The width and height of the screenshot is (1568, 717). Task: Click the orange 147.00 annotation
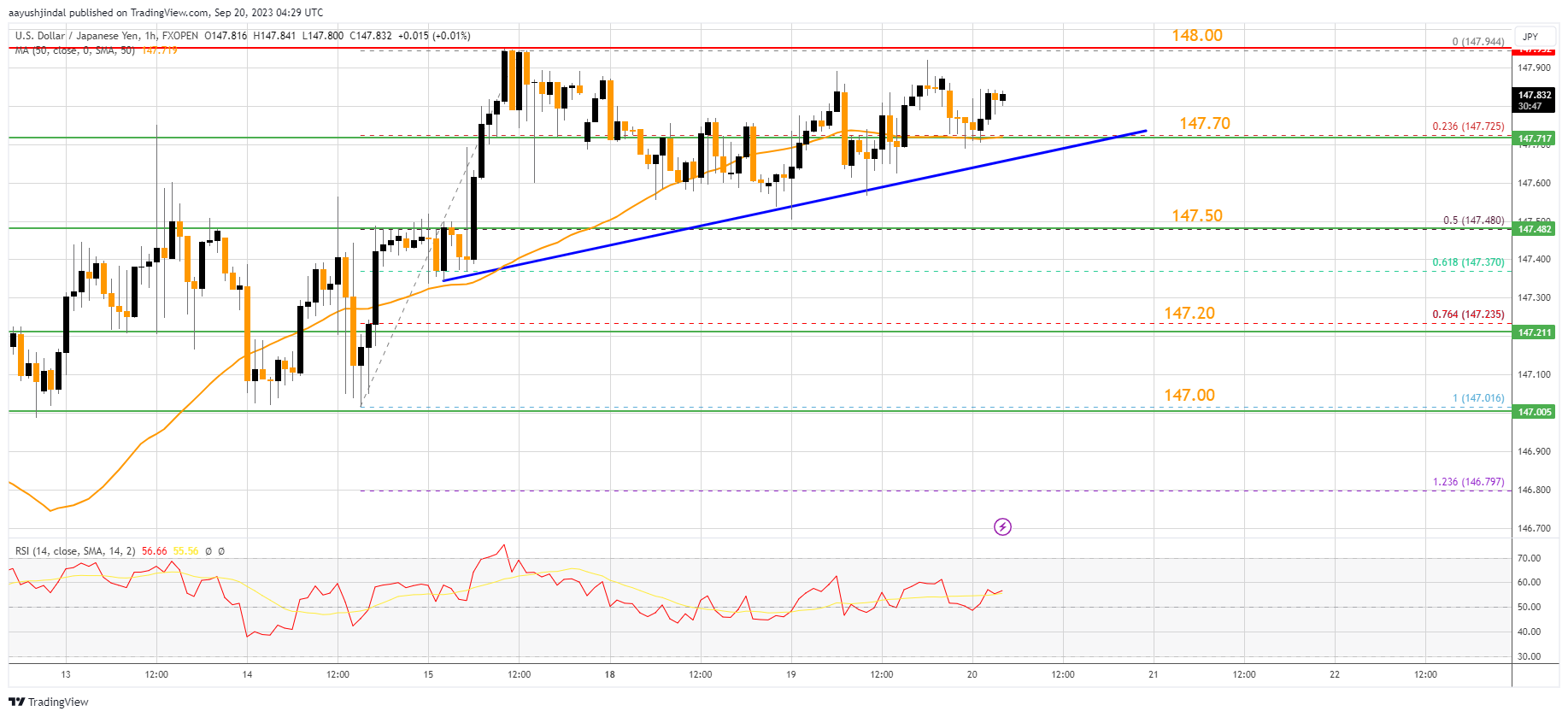(1189, 395)
